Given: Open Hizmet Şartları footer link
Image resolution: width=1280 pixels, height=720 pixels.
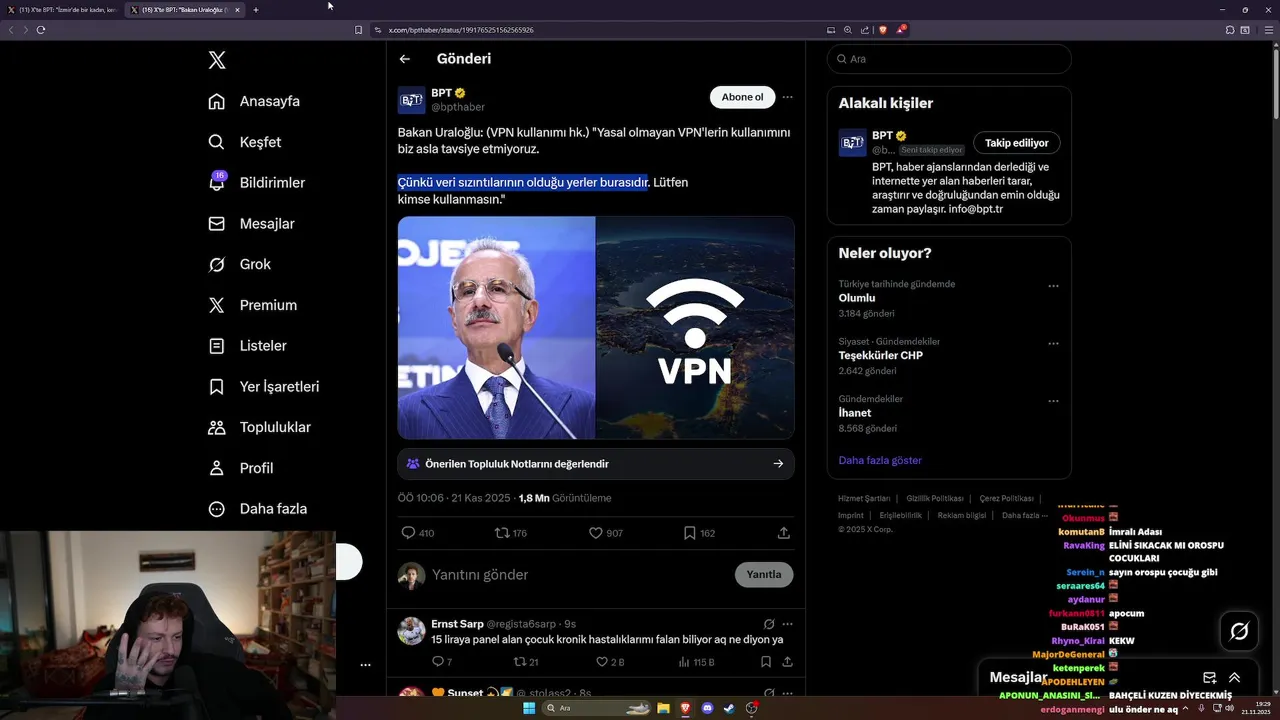Looking at the screenshot, I should click(864, 498).
